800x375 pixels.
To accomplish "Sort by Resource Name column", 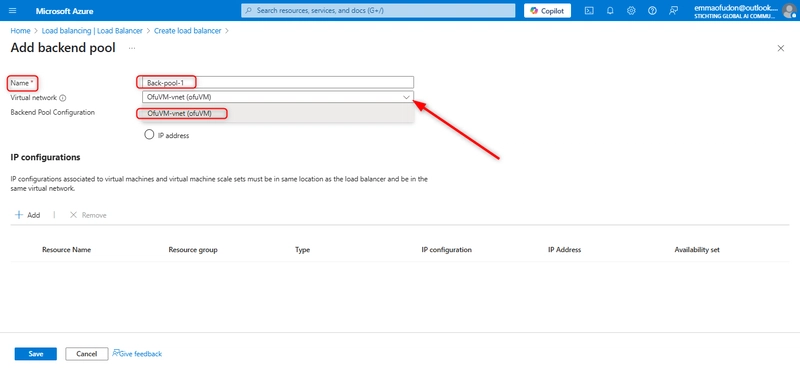I will point(67,250).
